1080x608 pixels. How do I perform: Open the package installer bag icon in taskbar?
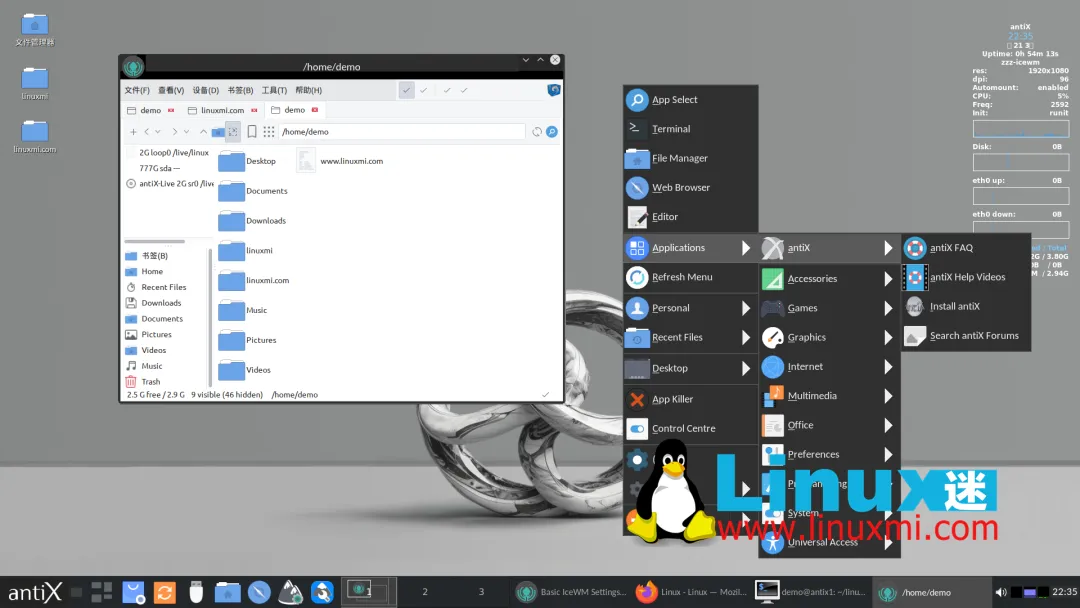coord(133,592)
